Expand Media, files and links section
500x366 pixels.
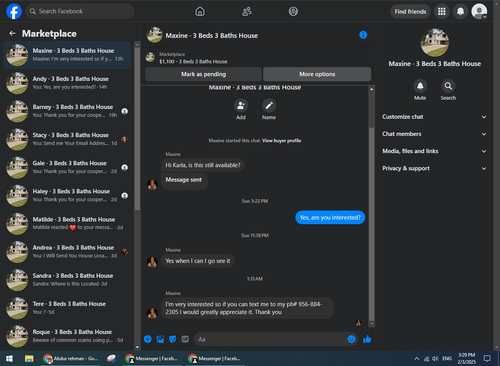click(x=434, y=151)
